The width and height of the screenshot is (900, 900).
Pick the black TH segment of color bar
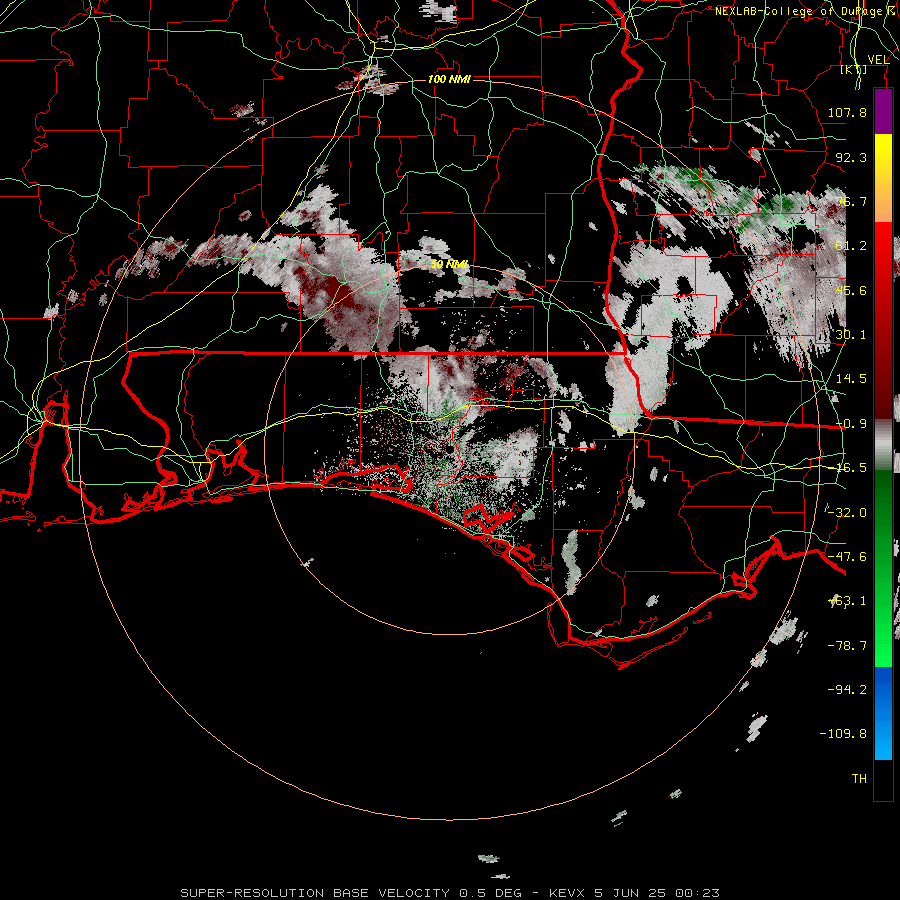[883, 779]
